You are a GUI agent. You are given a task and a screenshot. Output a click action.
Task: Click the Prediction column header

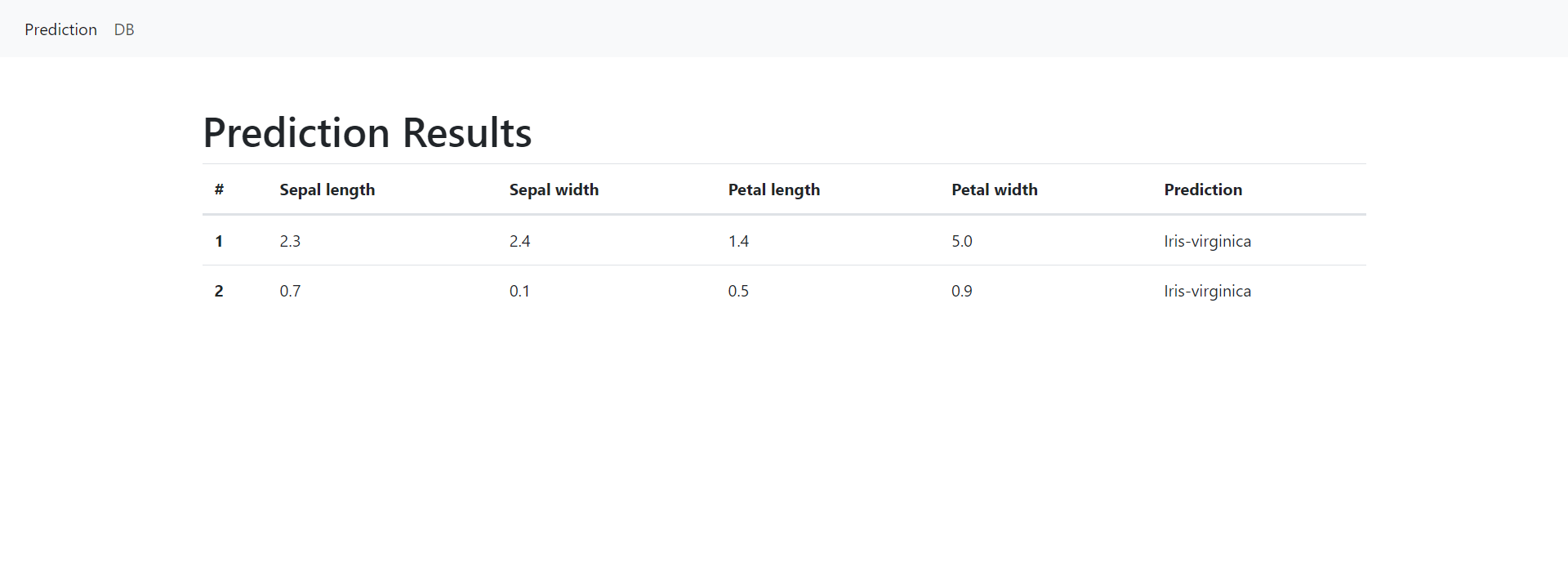coord(1203,189)
